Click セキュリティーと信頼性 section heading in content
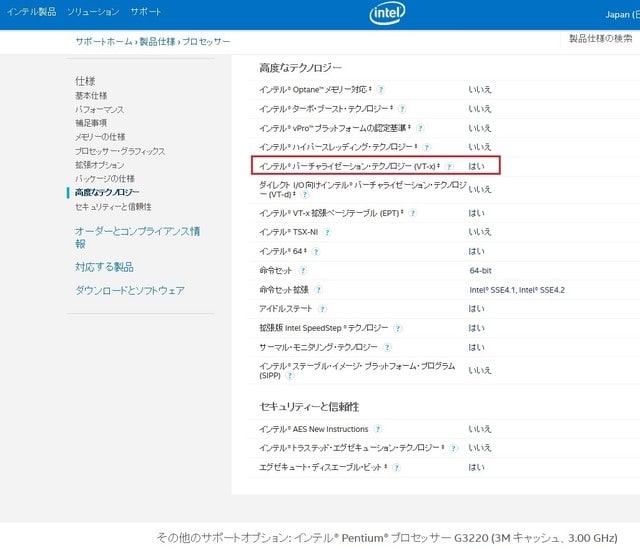 click(x=309, y=407)
